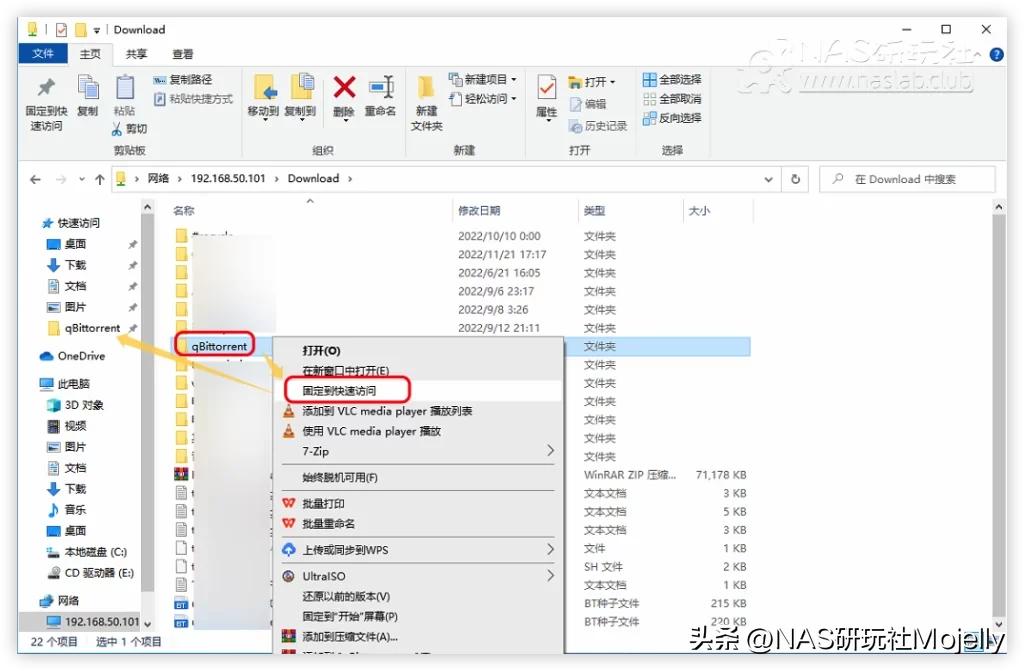The height and width of the screenshot is (671, 1024).
Task: Click the refresh icon next to address bar
Action: 795,178
